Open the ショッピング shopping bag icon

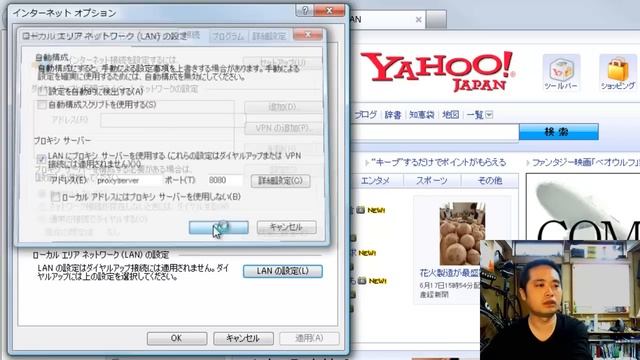pos(618,73)
